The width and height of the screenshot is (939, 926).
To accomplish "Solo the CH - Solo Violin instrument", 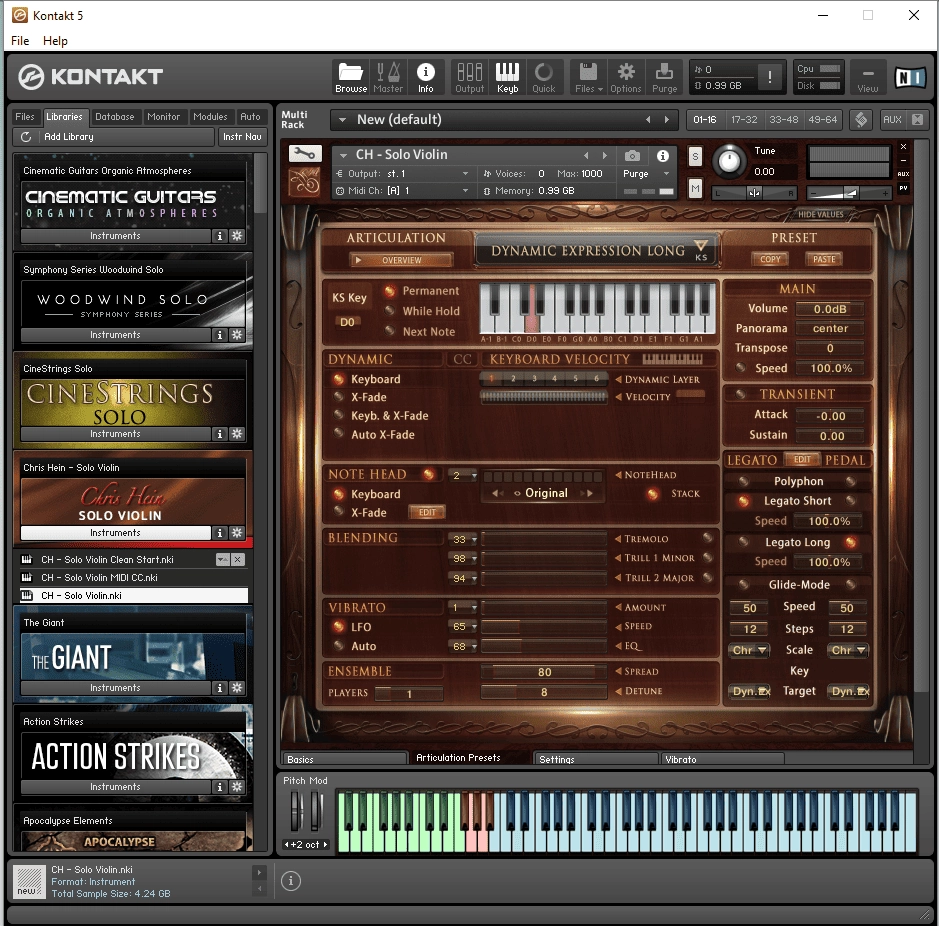I will coord(695,157).
